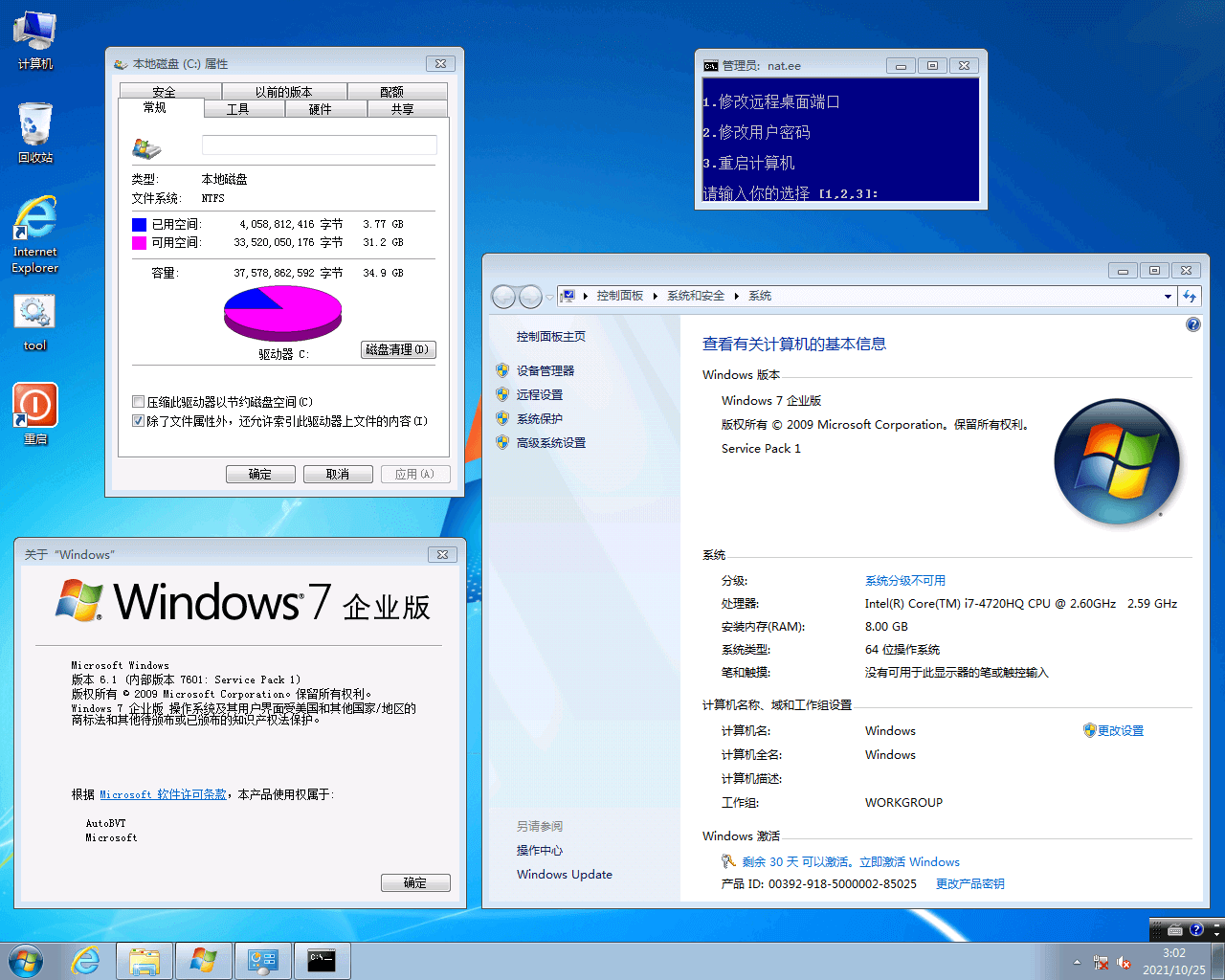Open the 安全 tab in properties
This screenshot has width=1225, height=980.
click(x=164, y=92)
